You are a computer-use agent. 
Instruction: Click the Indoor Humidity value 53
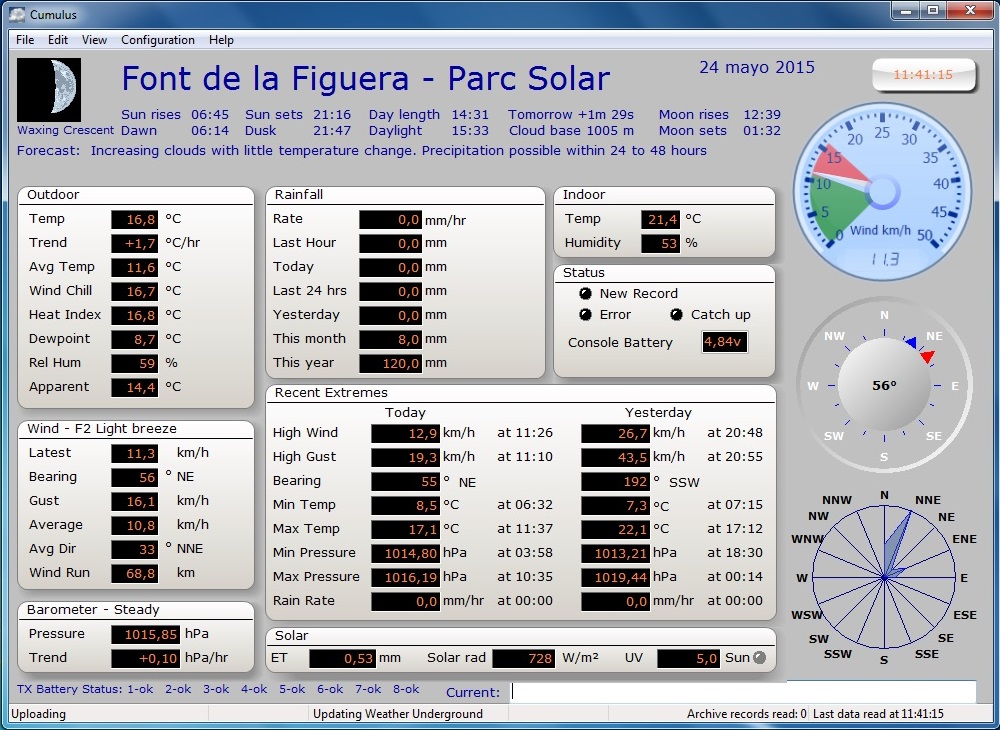pyautogui.click(x=660, y=244)
